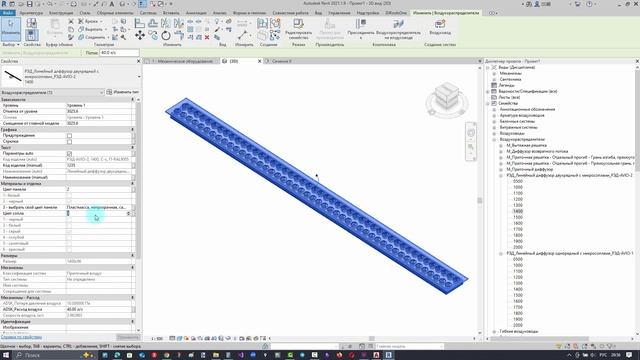Toggle the Параметры auto checkbox
This screenshot has height=360, width=640.
pos(69,153)
